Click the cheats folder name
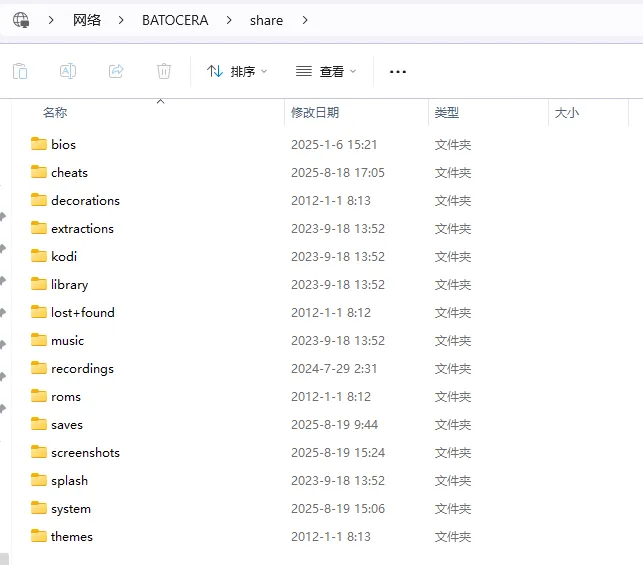 click(x=69, y=173)
